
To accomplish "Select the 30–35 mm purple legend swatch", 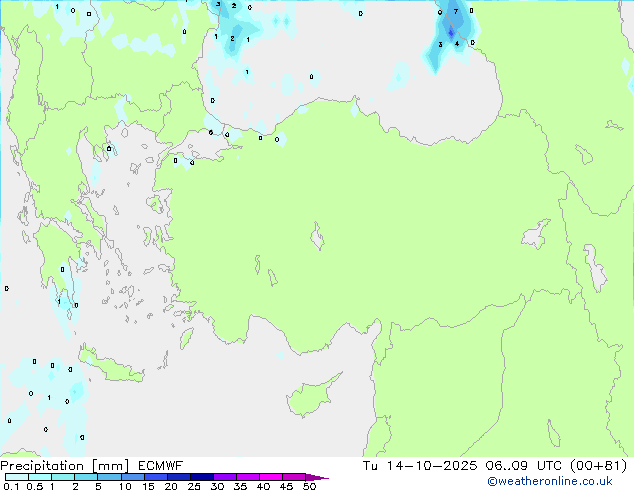I will (224, 477).
